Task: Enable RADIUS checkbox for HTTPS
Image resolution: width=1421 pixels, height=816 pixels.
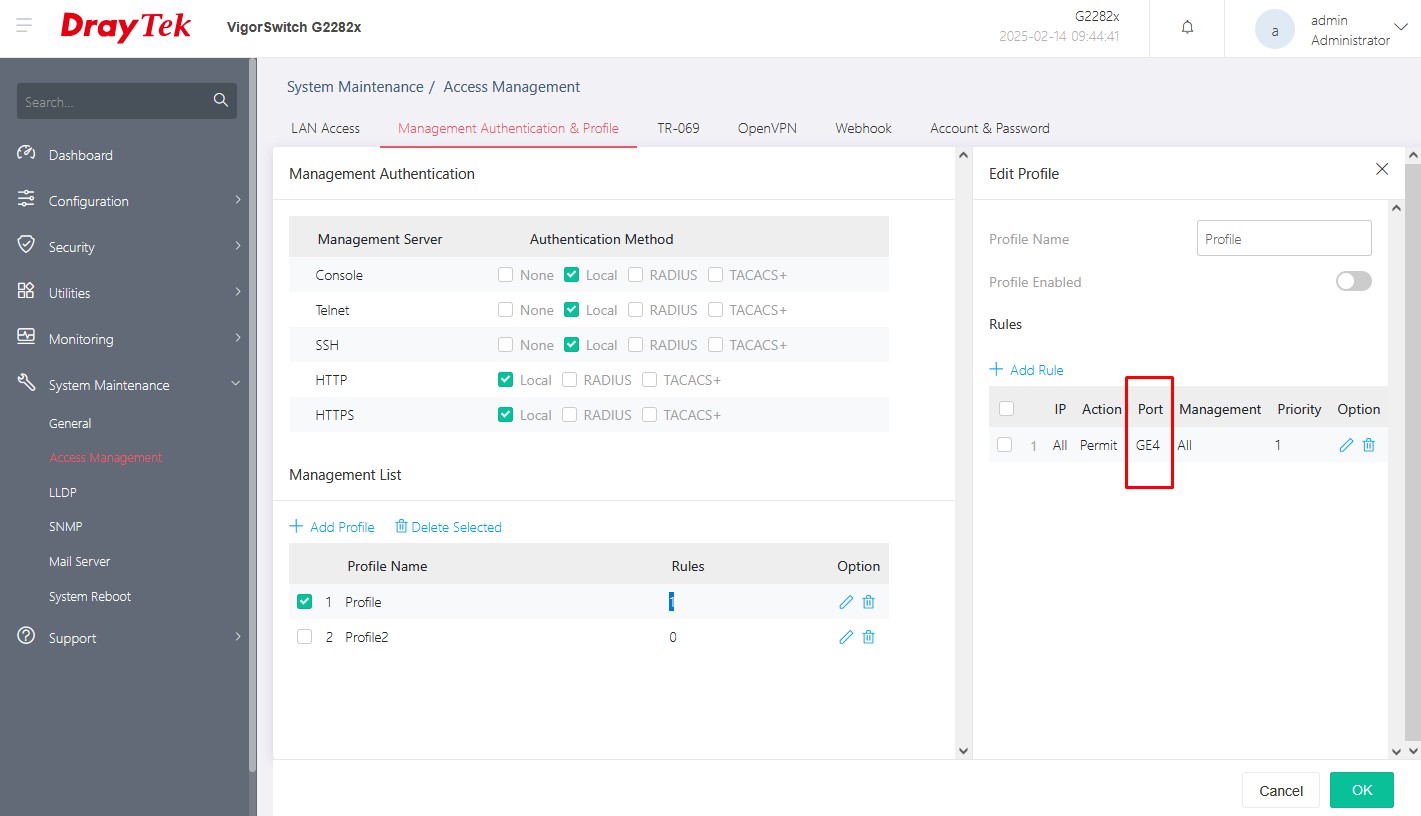Action: tap(570, 415)
